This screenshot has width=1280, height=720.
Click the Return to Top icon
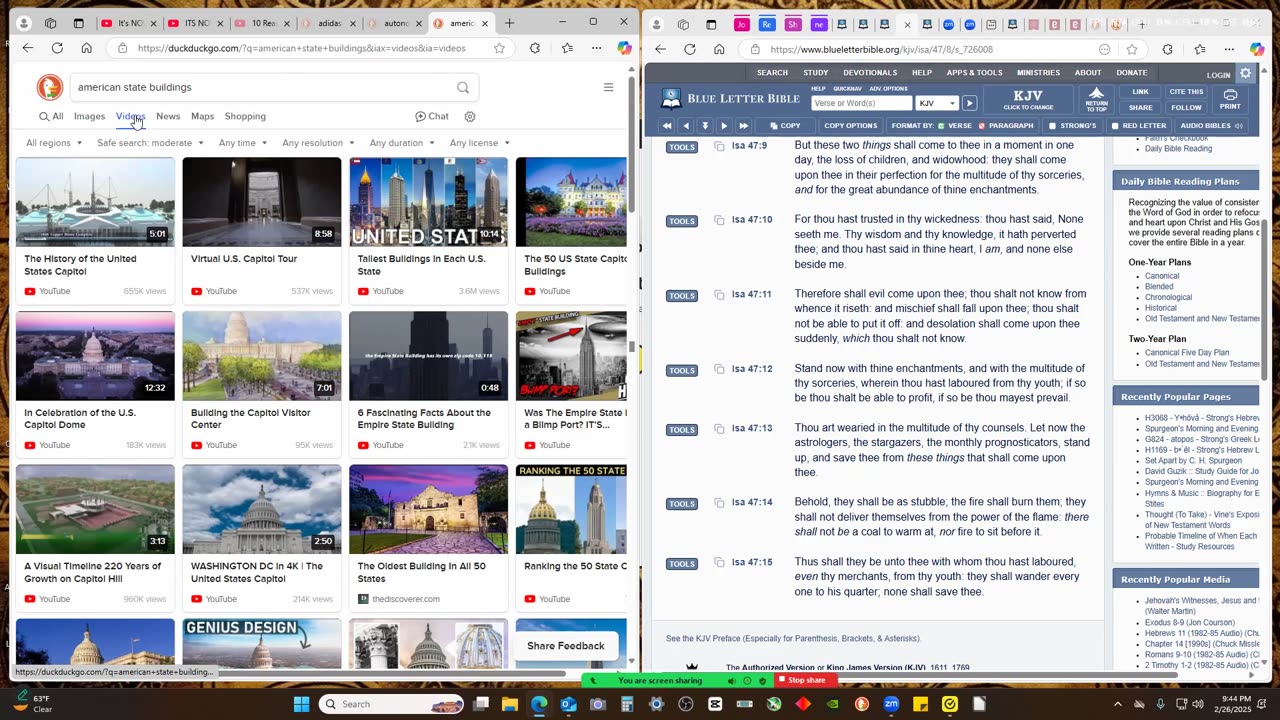pyautogui.click(x=1096, y=99)
